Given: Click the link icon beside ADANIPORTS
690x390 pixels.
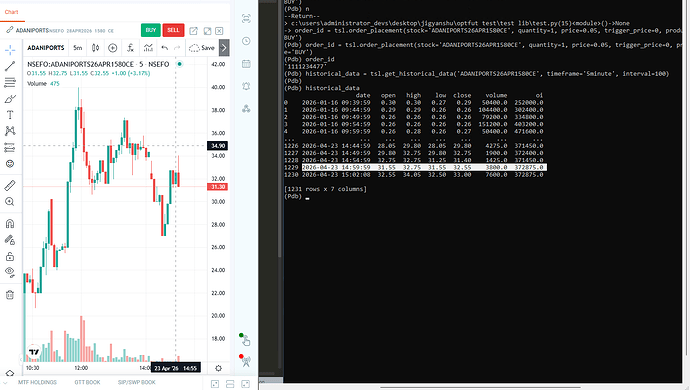Looking at the screenshot, I should pos(9,30).
